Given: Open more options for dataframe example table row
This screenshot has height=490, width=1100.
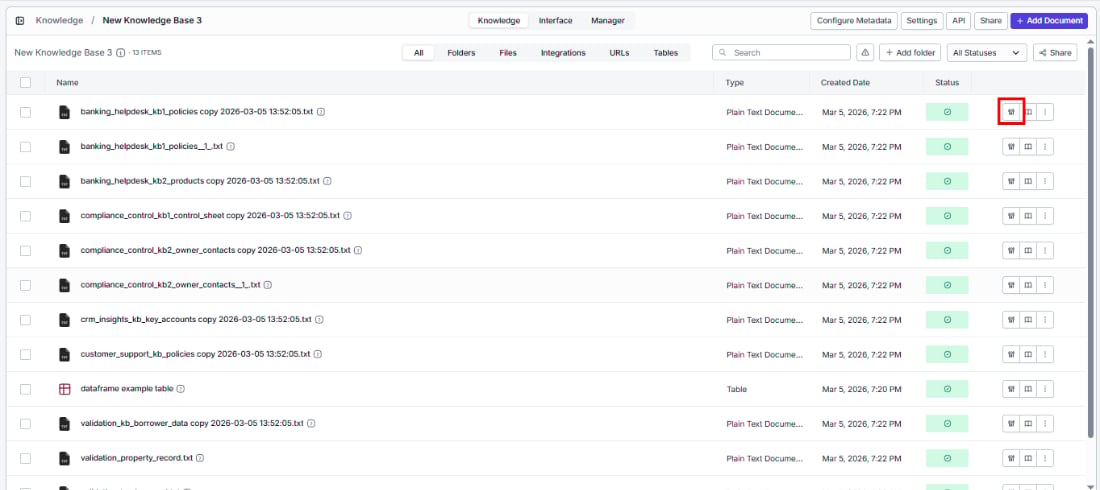Looking at the screenshot, I should (x=1045, y=389).
